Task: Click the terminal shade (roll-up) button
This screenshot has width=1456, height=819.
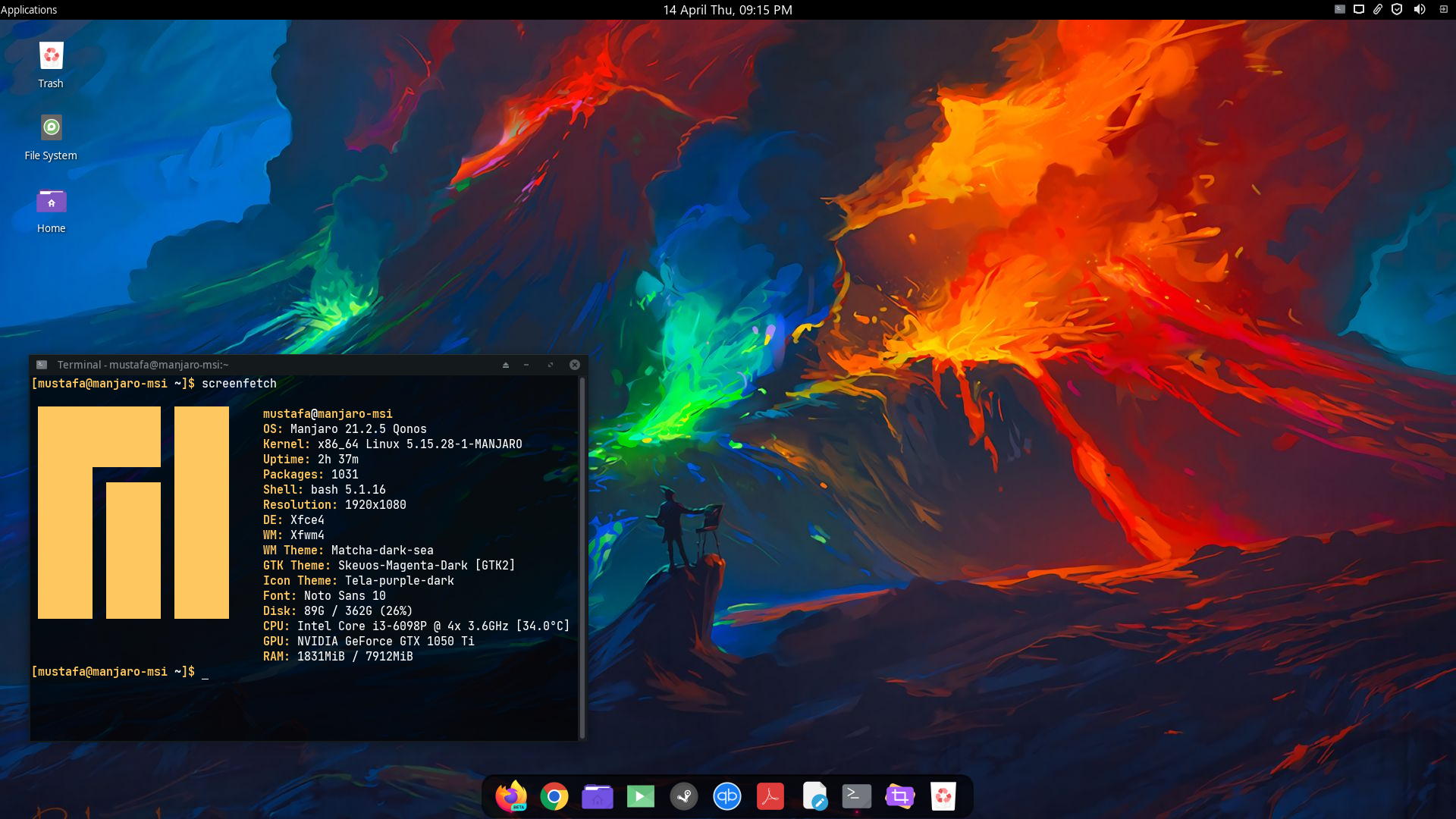Action: click(506, 365)
